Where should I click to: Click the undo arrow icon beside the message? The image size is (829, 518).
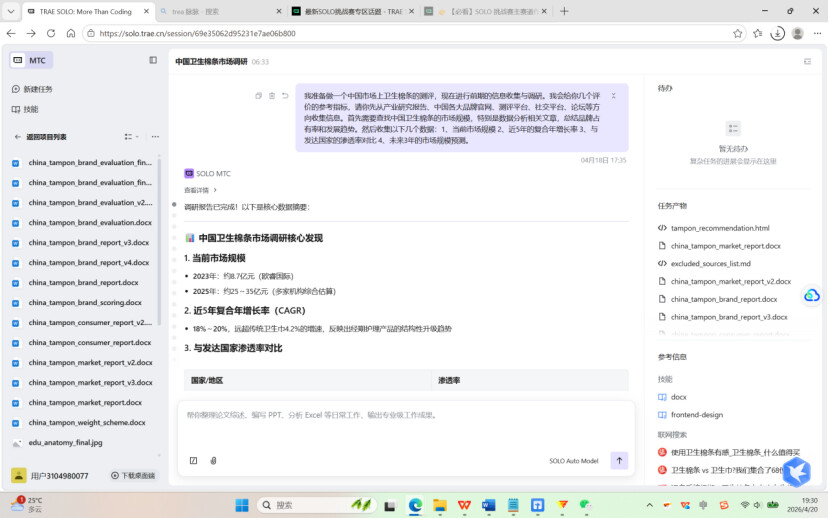[x=285, y=96]
